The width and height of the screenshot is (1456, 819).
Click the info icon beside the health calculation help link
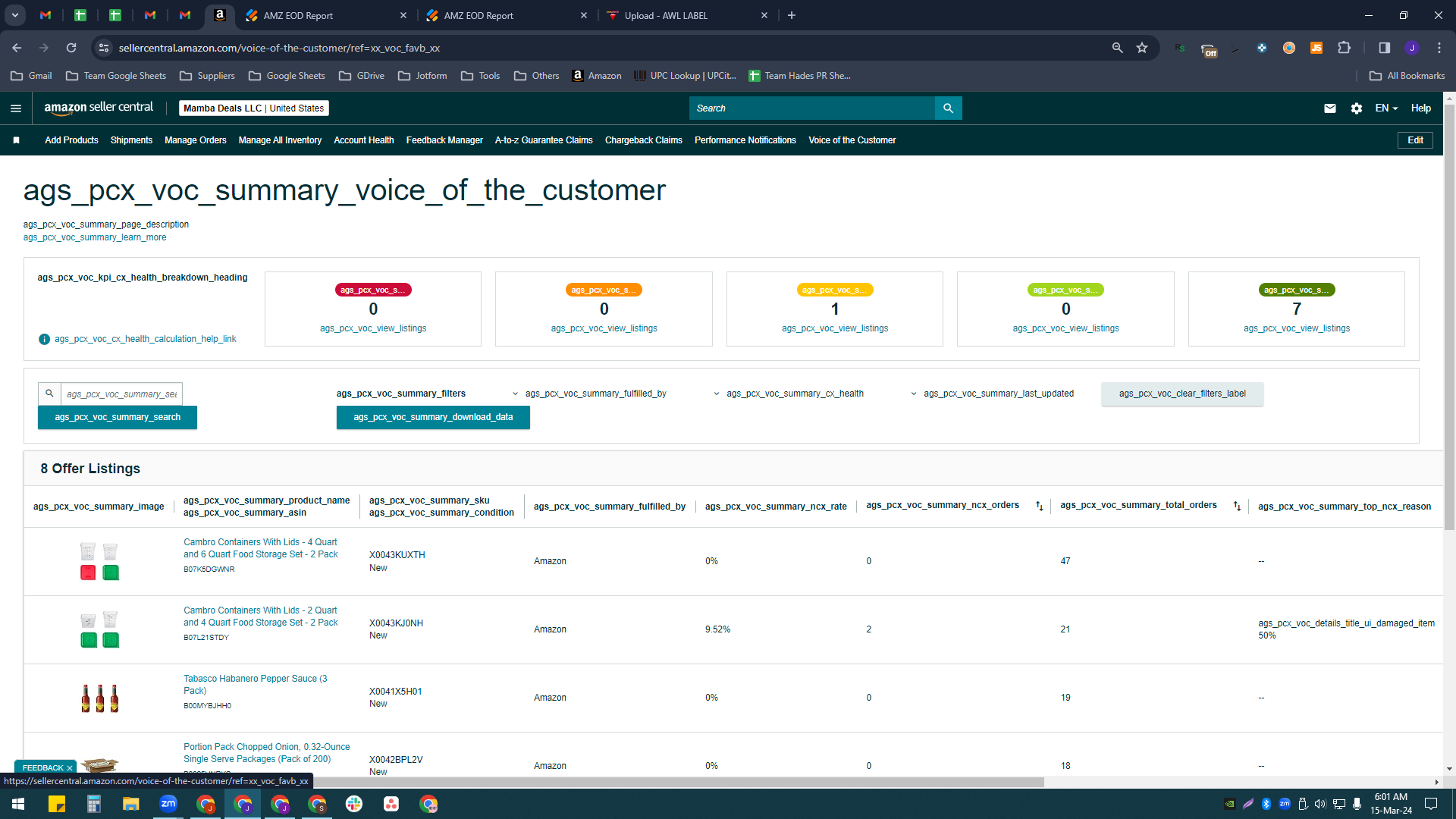44,339
